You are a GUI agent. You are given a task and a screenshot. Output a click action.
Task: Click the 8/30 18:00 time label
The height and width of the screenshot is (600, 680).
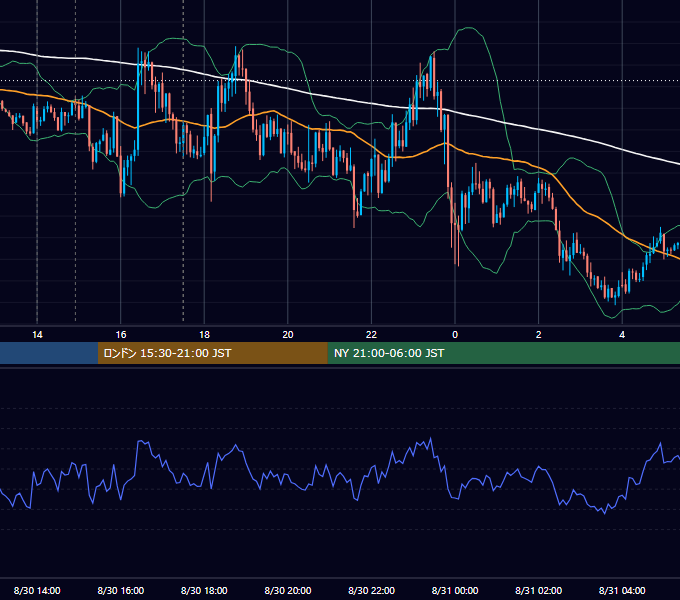point(204,590)
